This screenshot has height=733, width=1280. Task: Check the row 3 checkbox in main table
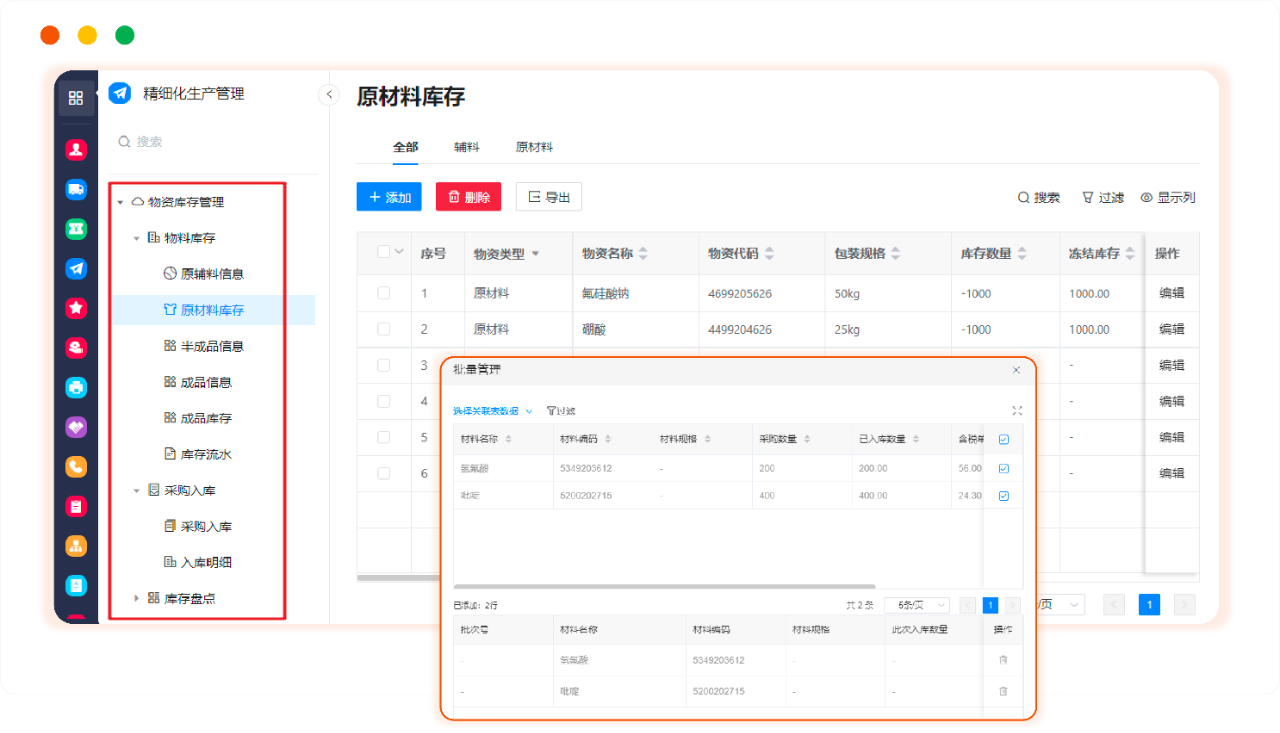coord(384,365)
